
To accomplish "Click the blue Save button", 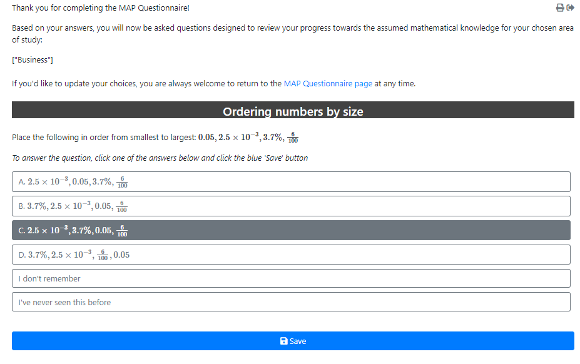I will pyautogui.click(x=293, y=341).
